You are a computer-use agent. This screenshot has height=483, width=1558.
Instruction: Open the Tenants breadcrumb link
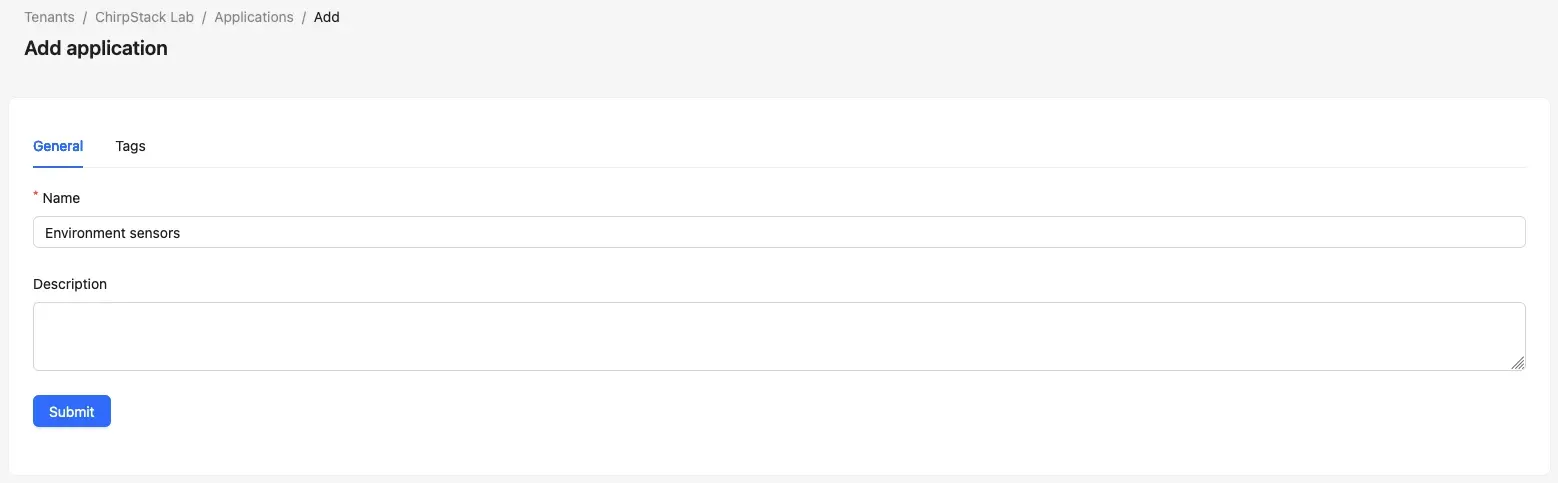49,17
